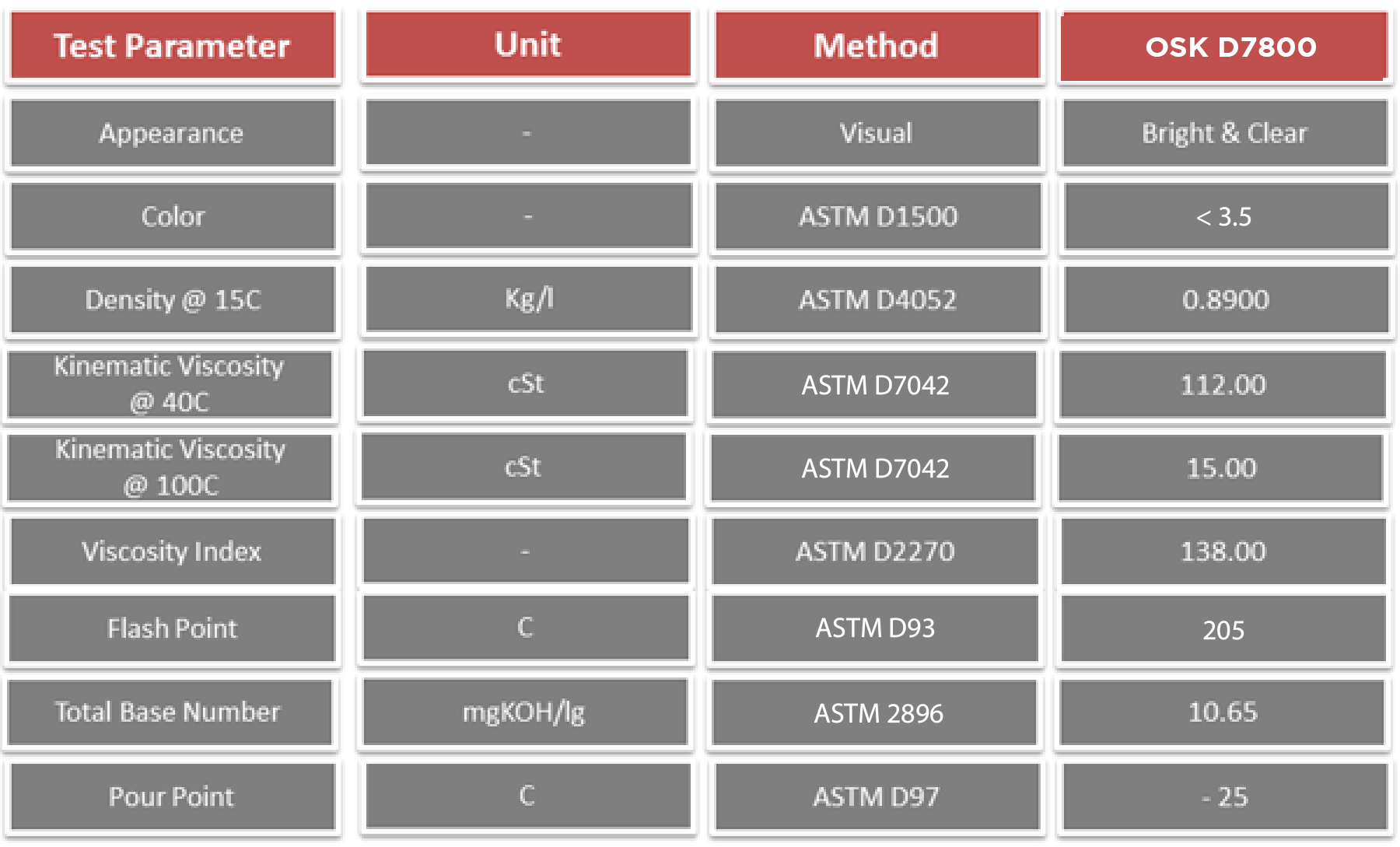Click the Kg/l unit cell
This screenshot has width=1400, height=847.
529,299
